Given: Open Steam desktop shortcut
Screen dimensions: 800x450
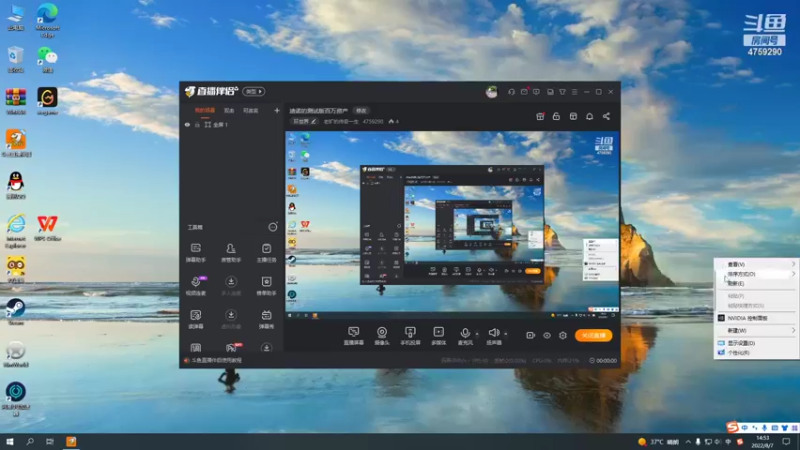Looking at the screenshot, I should [16, 312].
